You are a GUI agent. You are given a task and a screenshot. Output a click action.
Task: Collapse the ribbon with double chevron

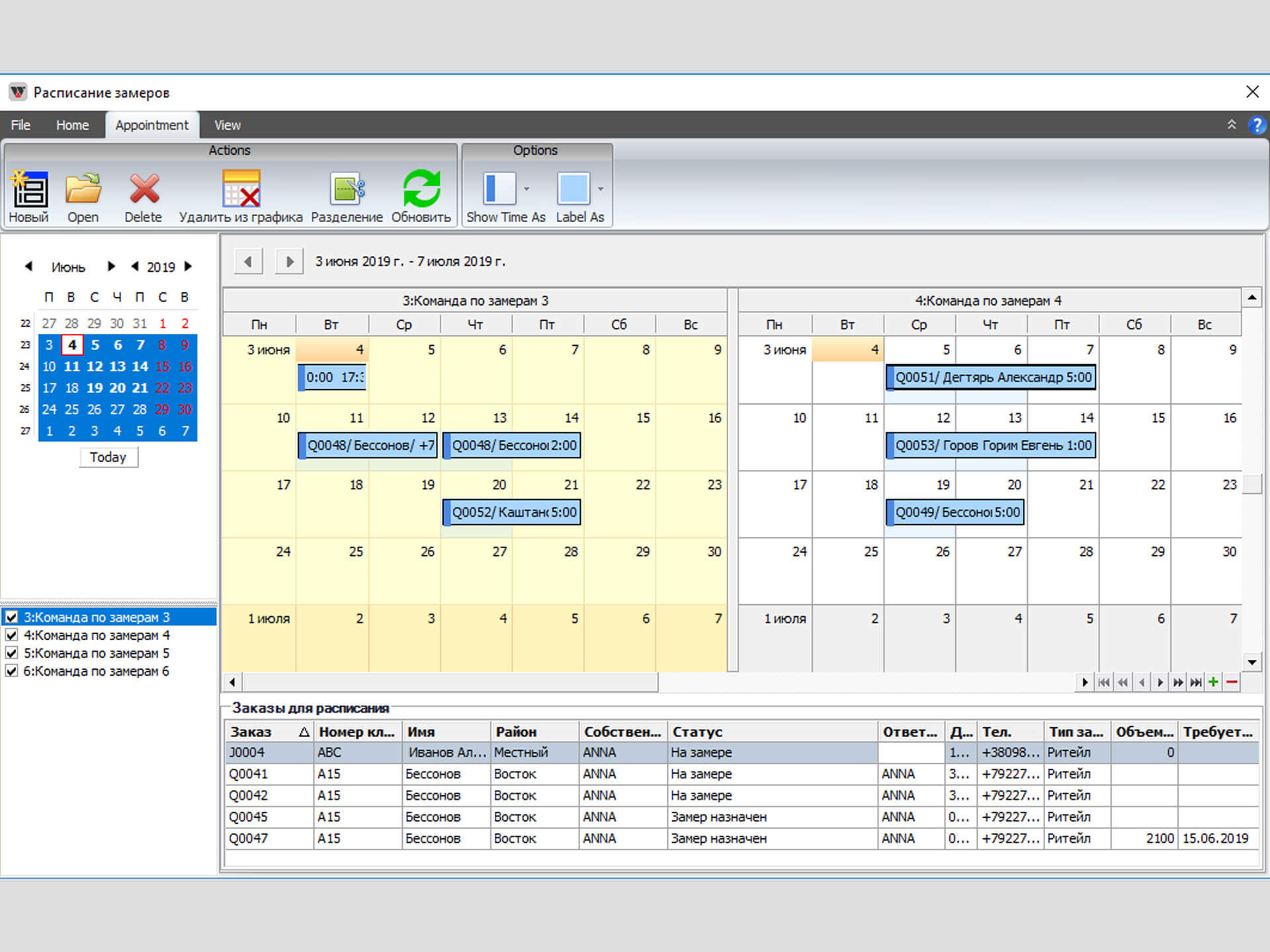(1232, 125)
